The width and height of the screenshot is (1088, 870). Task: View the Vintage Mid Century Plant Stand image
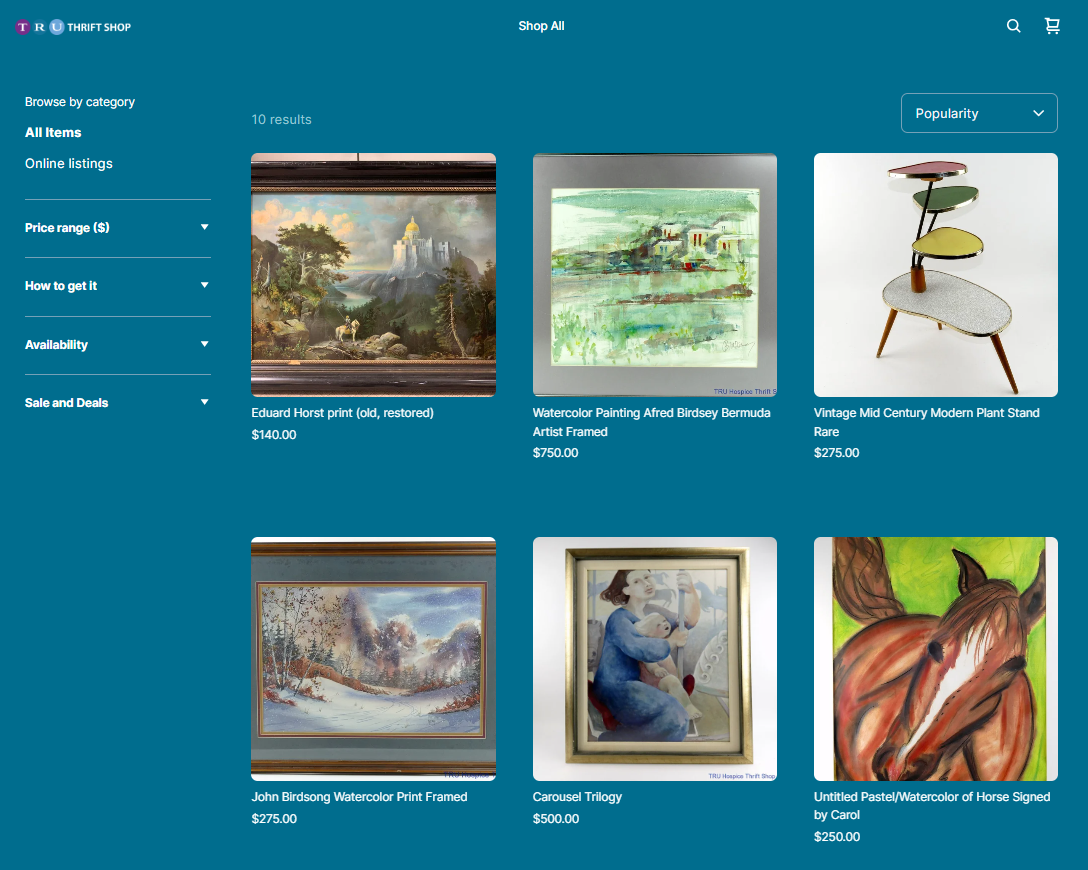[935, 275]
